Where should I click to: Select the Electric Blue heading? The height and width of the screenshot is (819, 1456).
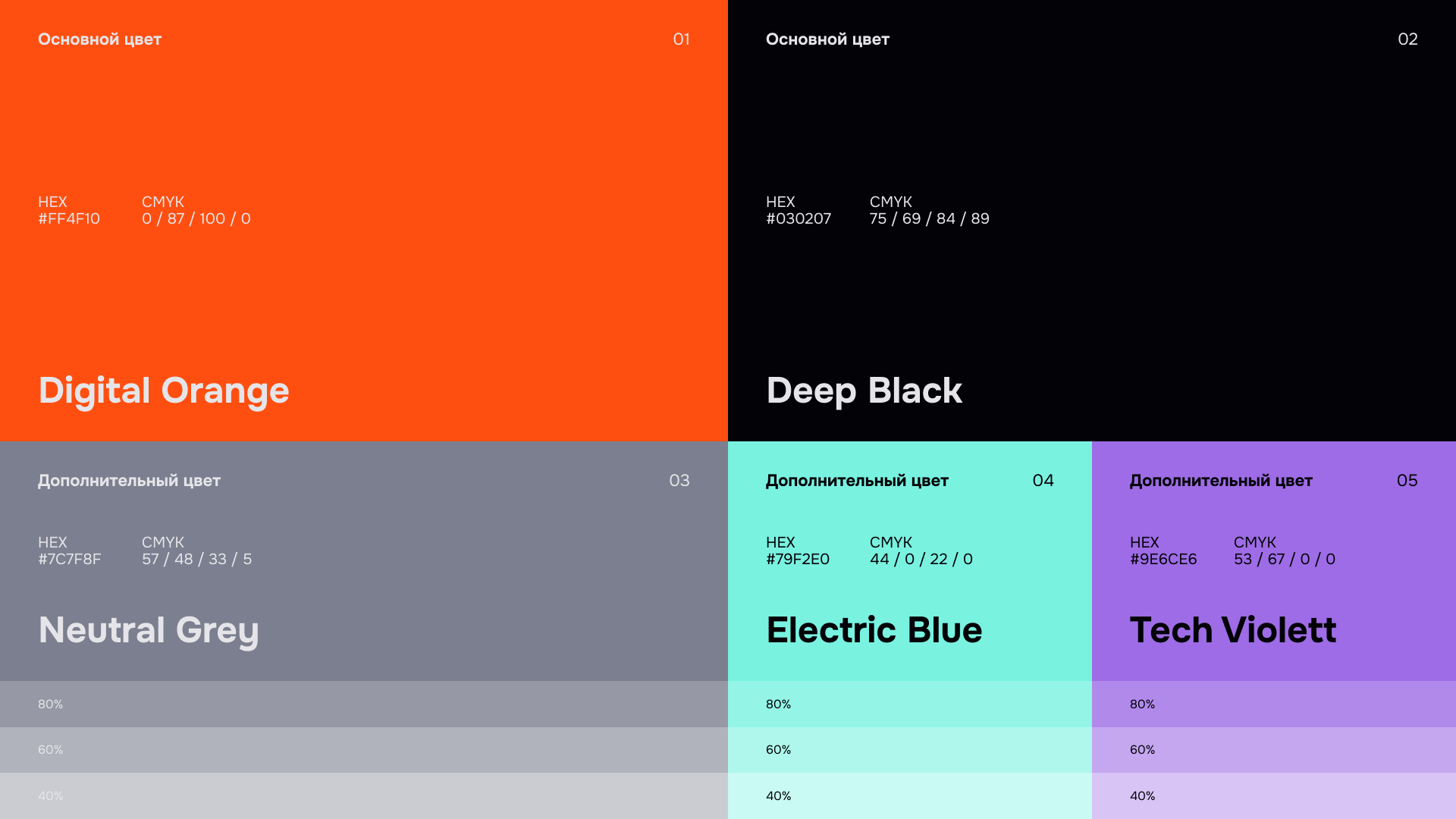(874, 630)
